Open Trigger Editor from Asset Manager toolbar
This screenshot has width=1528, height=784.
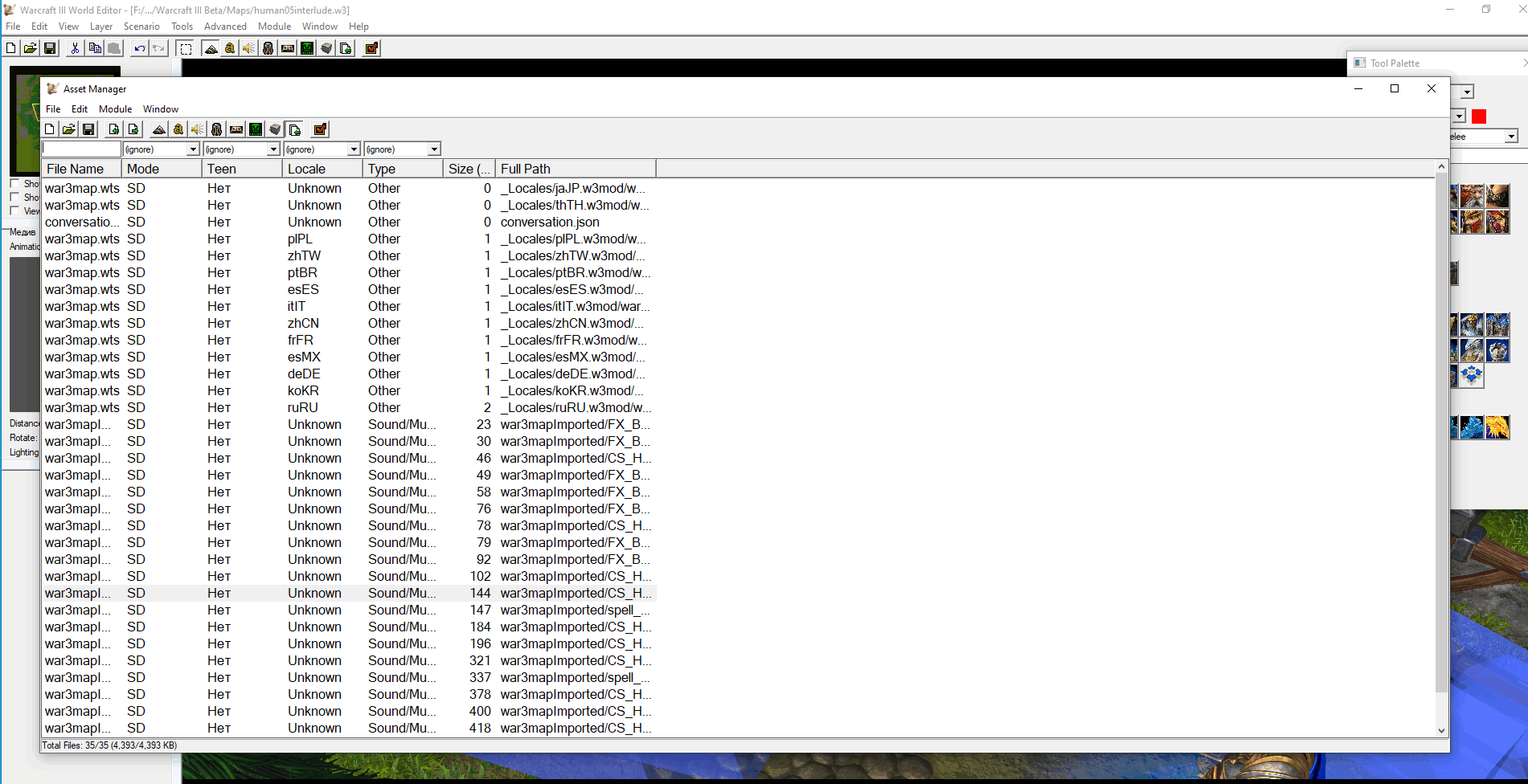178,129
